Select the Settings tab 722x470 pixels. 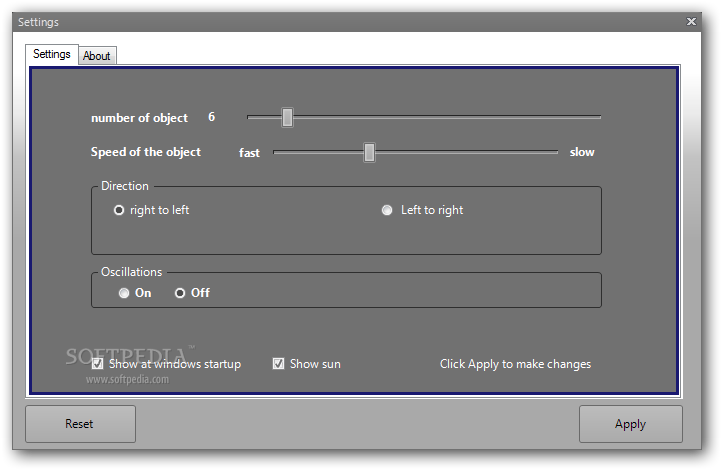[x=52, y=54]
